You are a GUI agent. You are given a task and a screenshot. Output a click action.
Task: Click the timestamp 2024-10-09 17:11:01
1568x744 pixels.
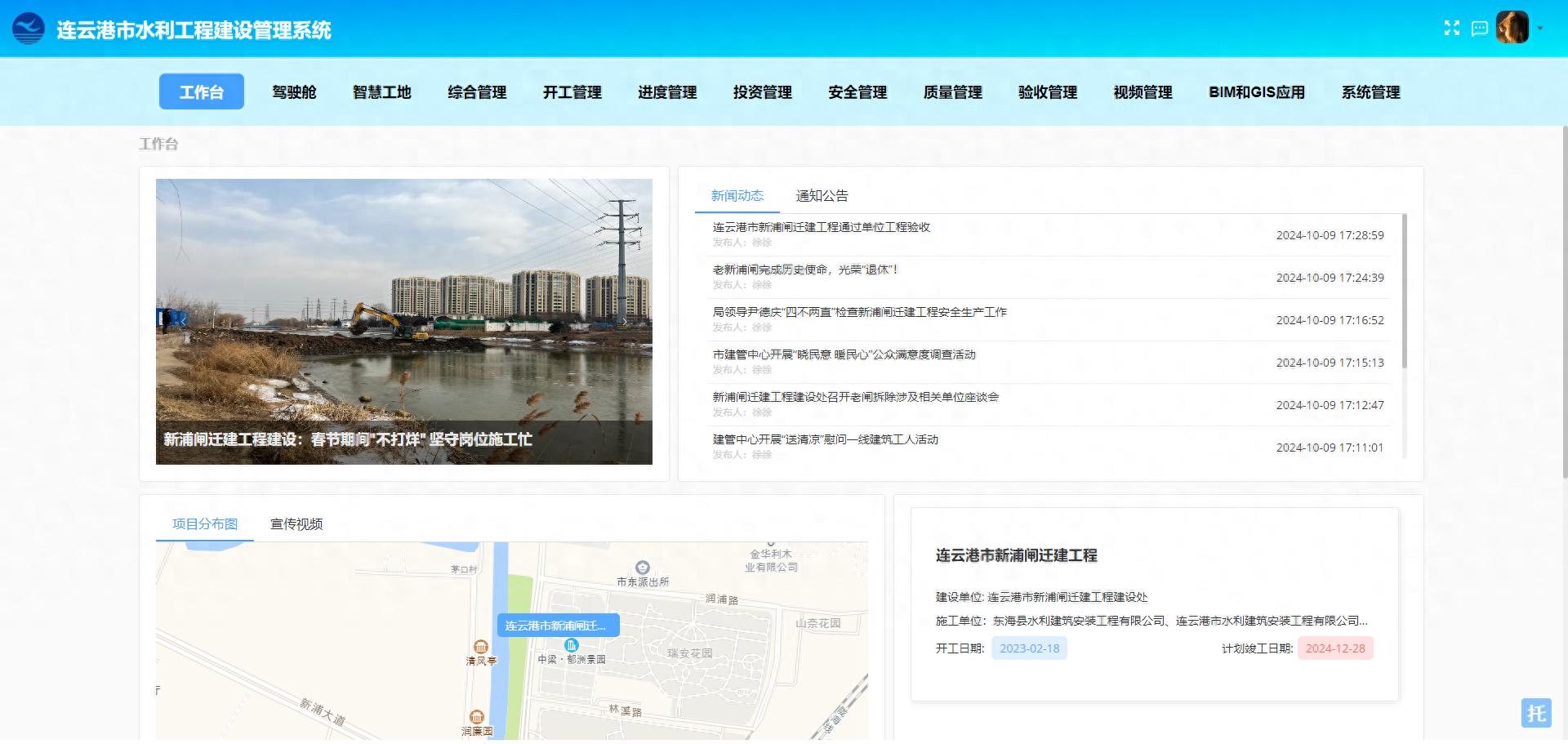click(1330, 448)
